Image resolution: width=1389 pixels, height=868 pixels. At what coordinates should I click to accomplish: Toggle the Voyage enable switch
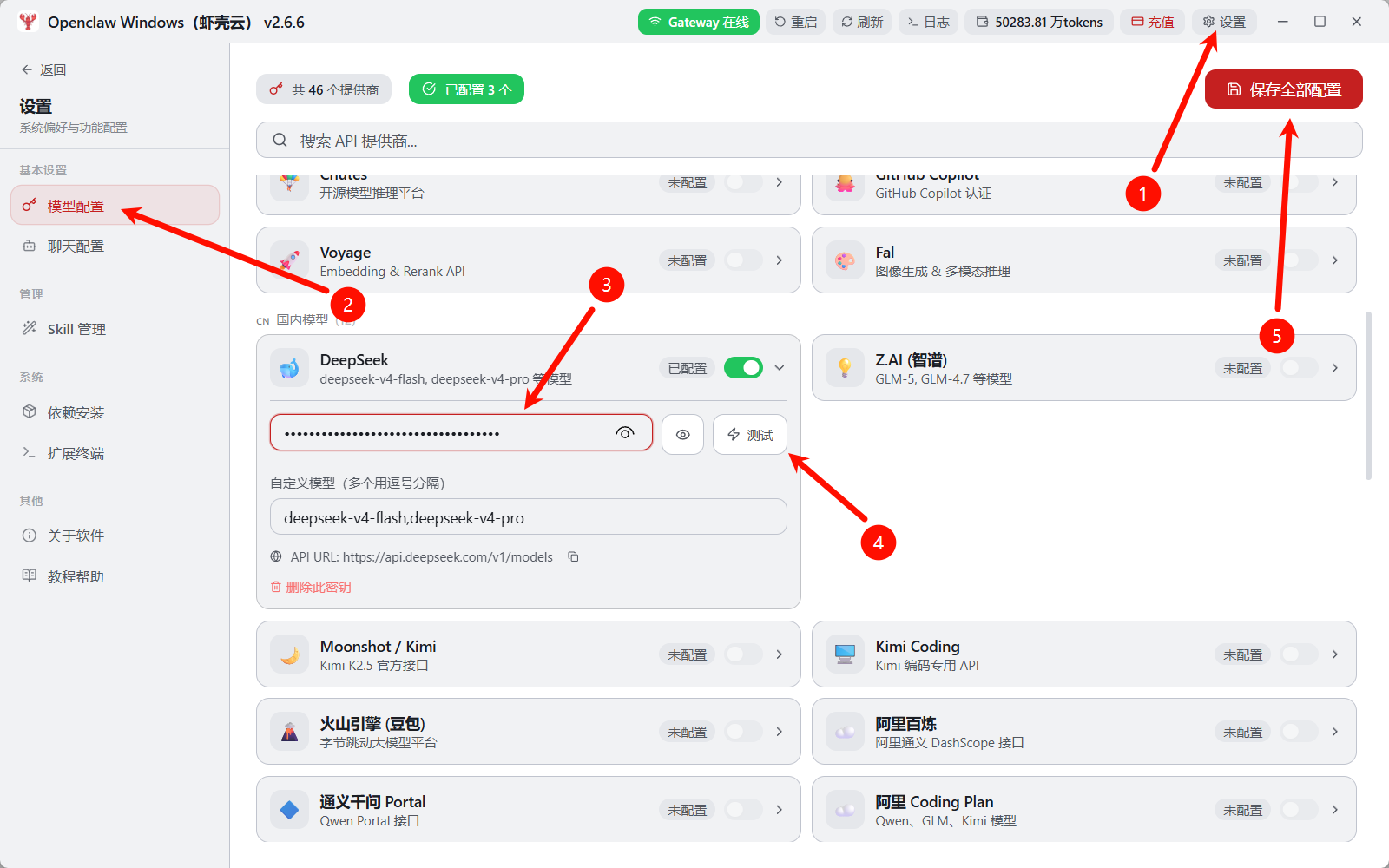pyautogui.click(x=743, y=260)
